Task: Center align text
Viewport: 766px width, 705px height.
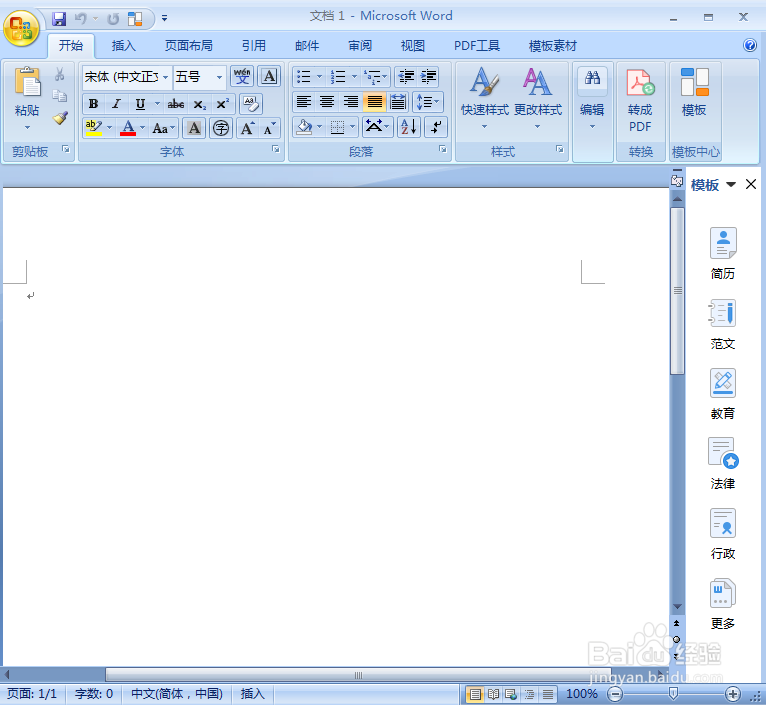Action: pyautogui.click(x=327, y=102)
